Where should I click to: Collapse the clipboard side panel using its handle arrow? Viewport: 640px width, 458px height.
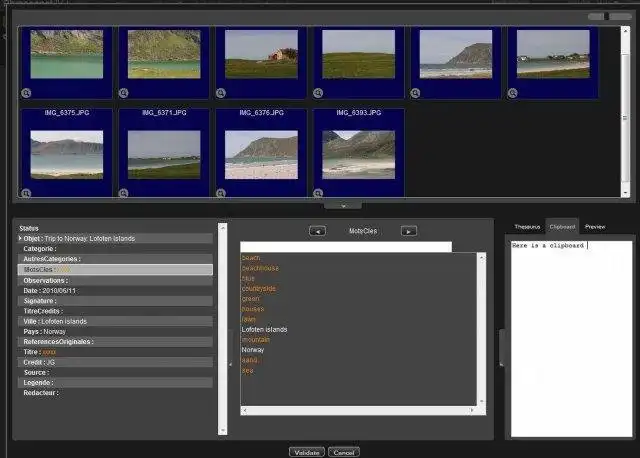[x=502, y=364]
